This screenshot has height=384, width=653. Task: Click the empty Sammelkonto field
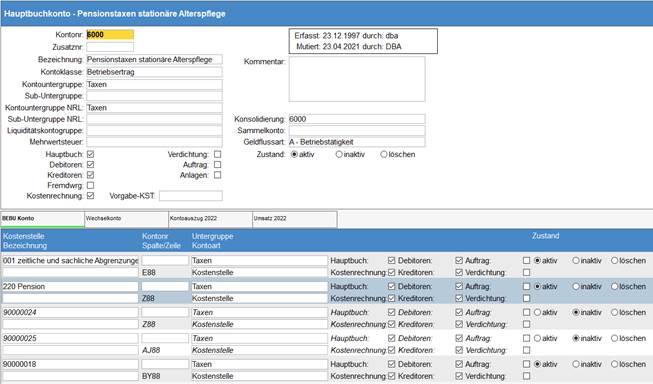[357, 130]
